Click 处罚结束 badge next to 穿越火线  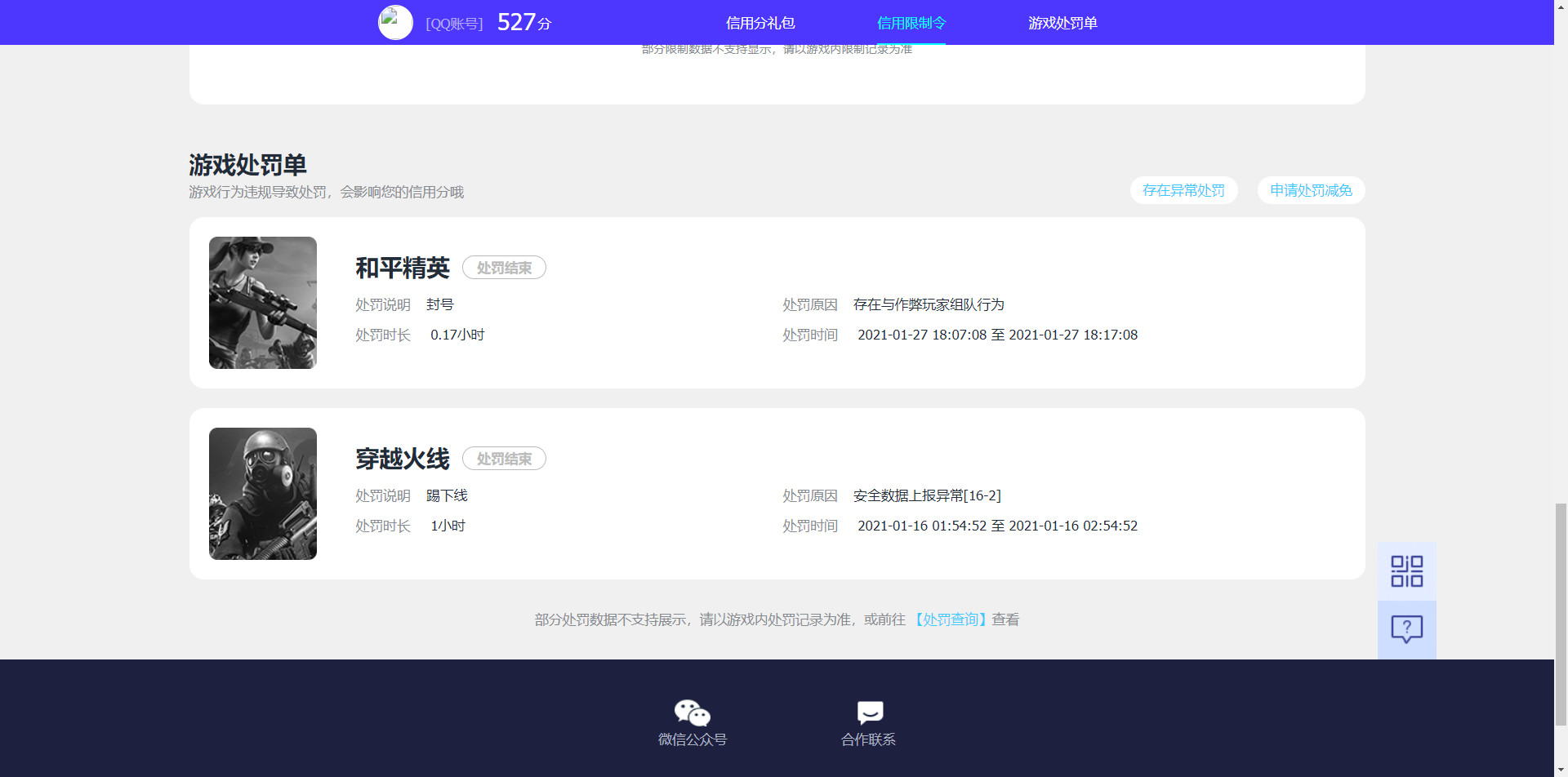pos(504,459)
